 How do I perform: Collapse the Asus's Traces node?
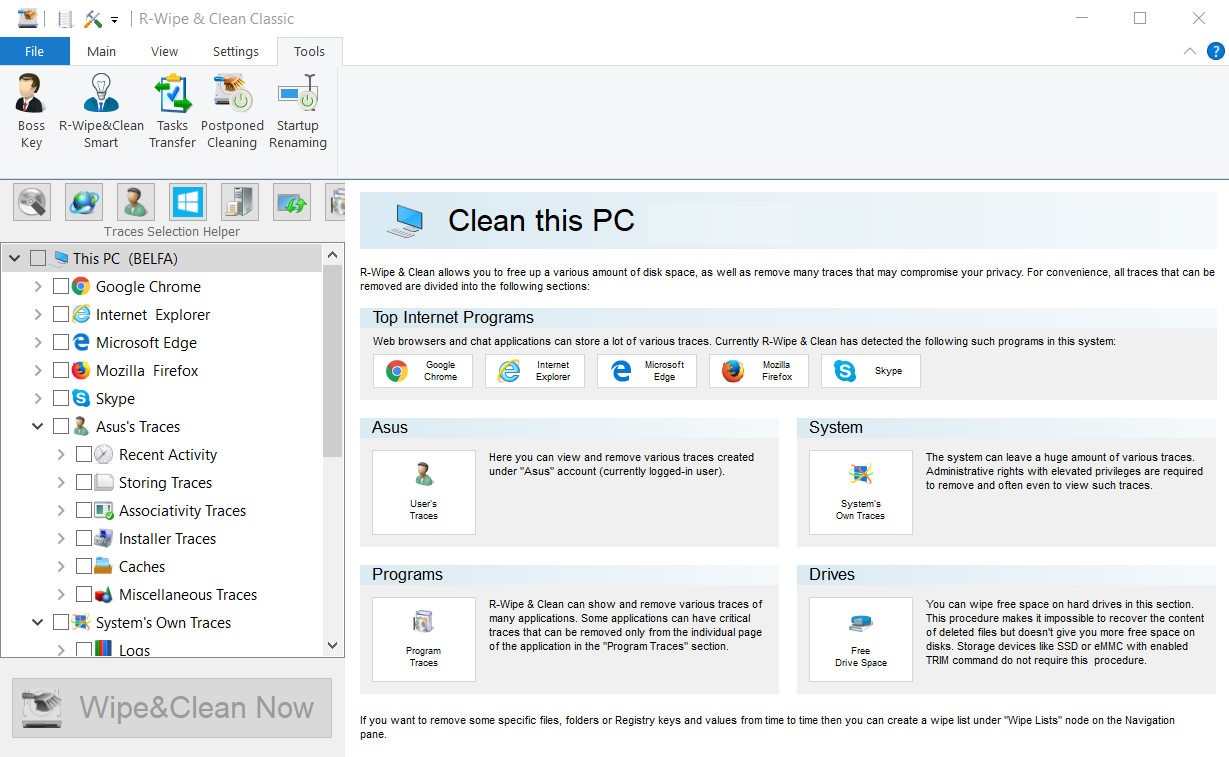38,426
